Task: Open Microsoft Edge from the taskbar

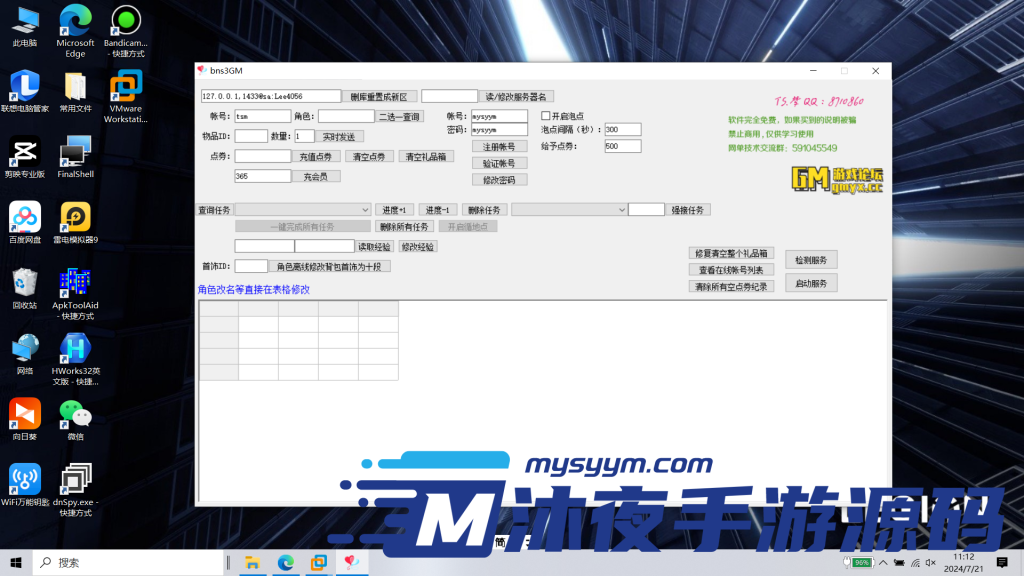Action: (285, 563)
